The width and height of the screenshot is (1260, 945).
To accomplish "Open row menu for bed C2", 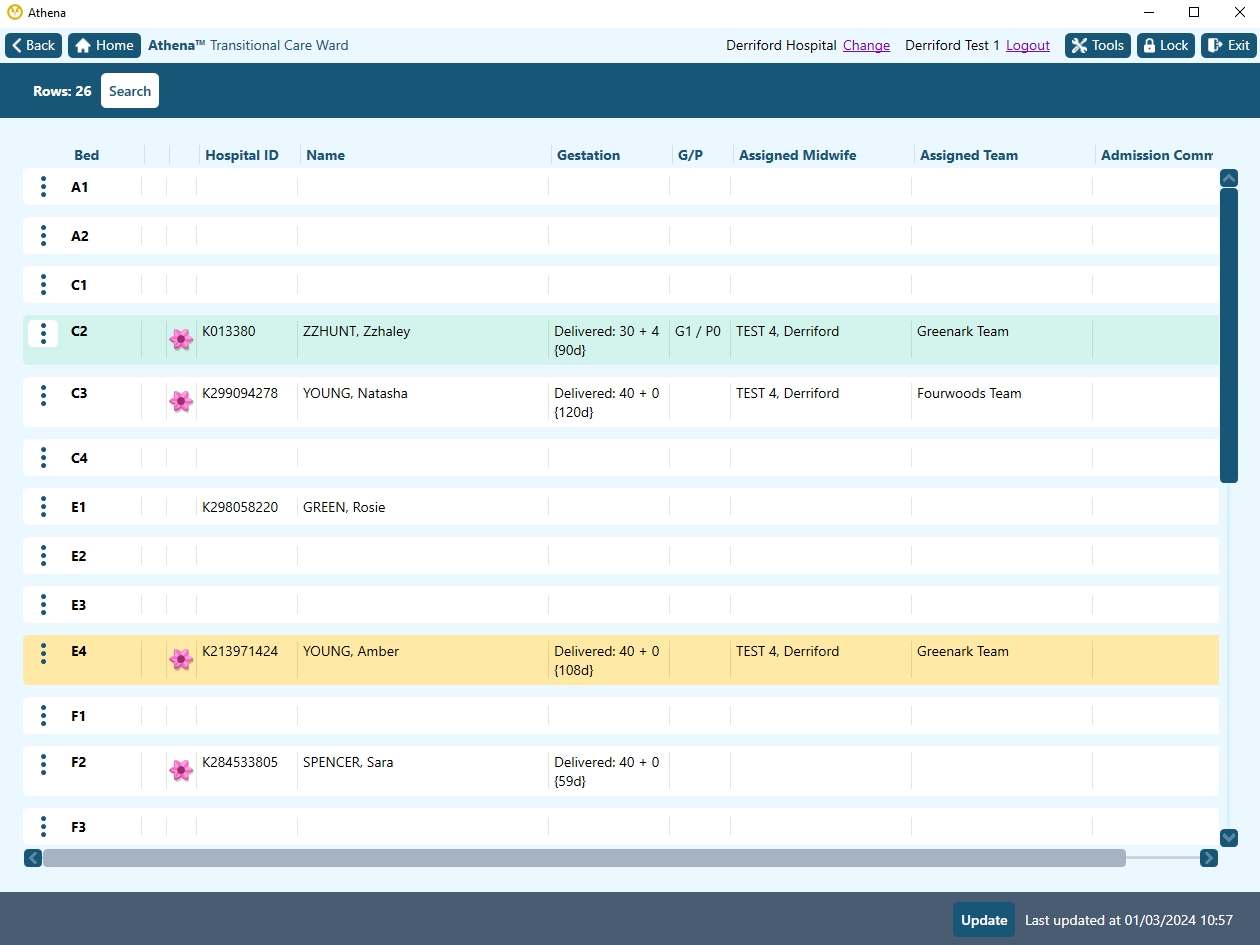I will (x=43, y=333).
